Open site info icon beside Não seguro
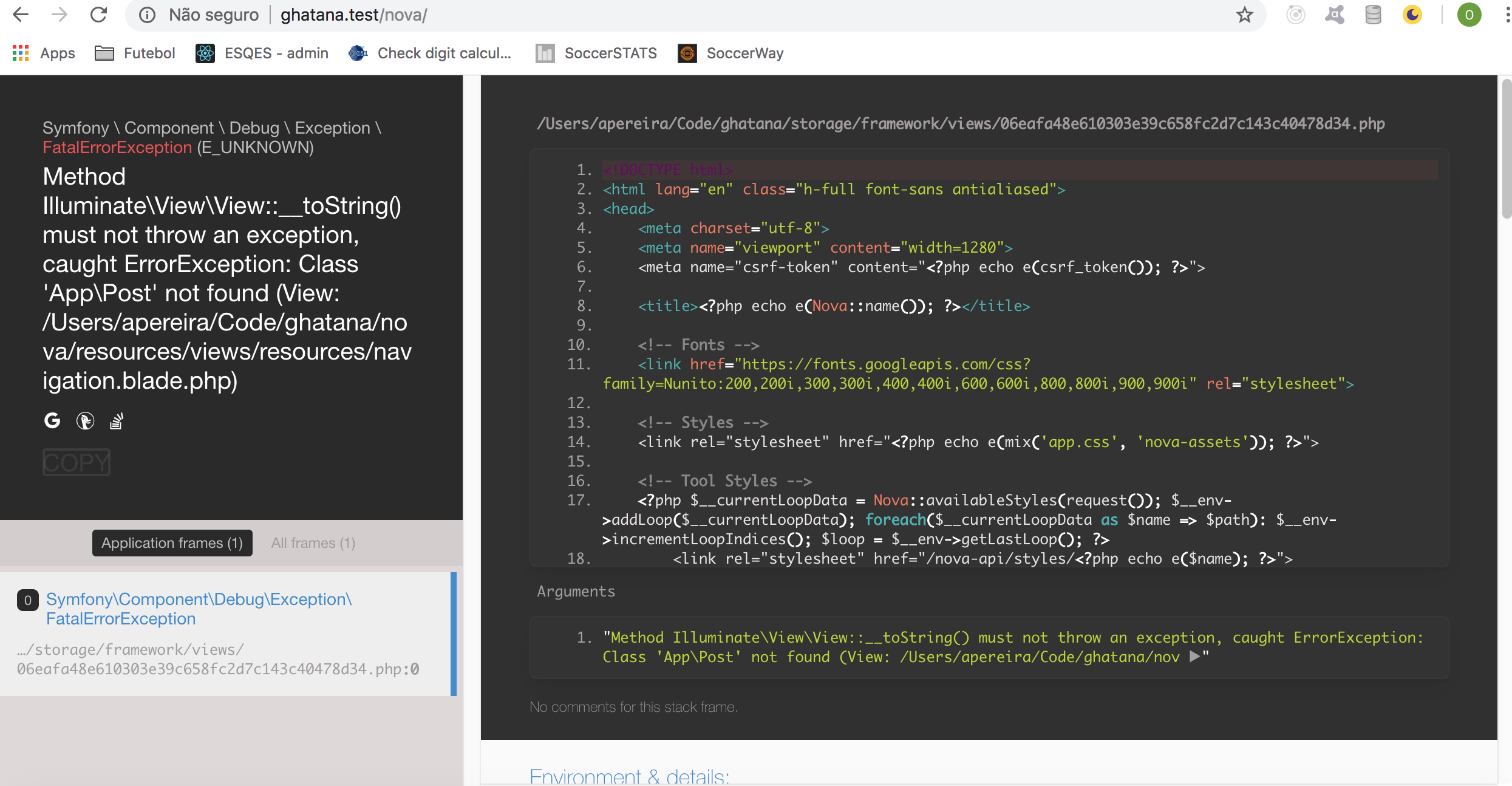Image resolution: width=1512 pixels, height=786 pixels. click(147, 15)
